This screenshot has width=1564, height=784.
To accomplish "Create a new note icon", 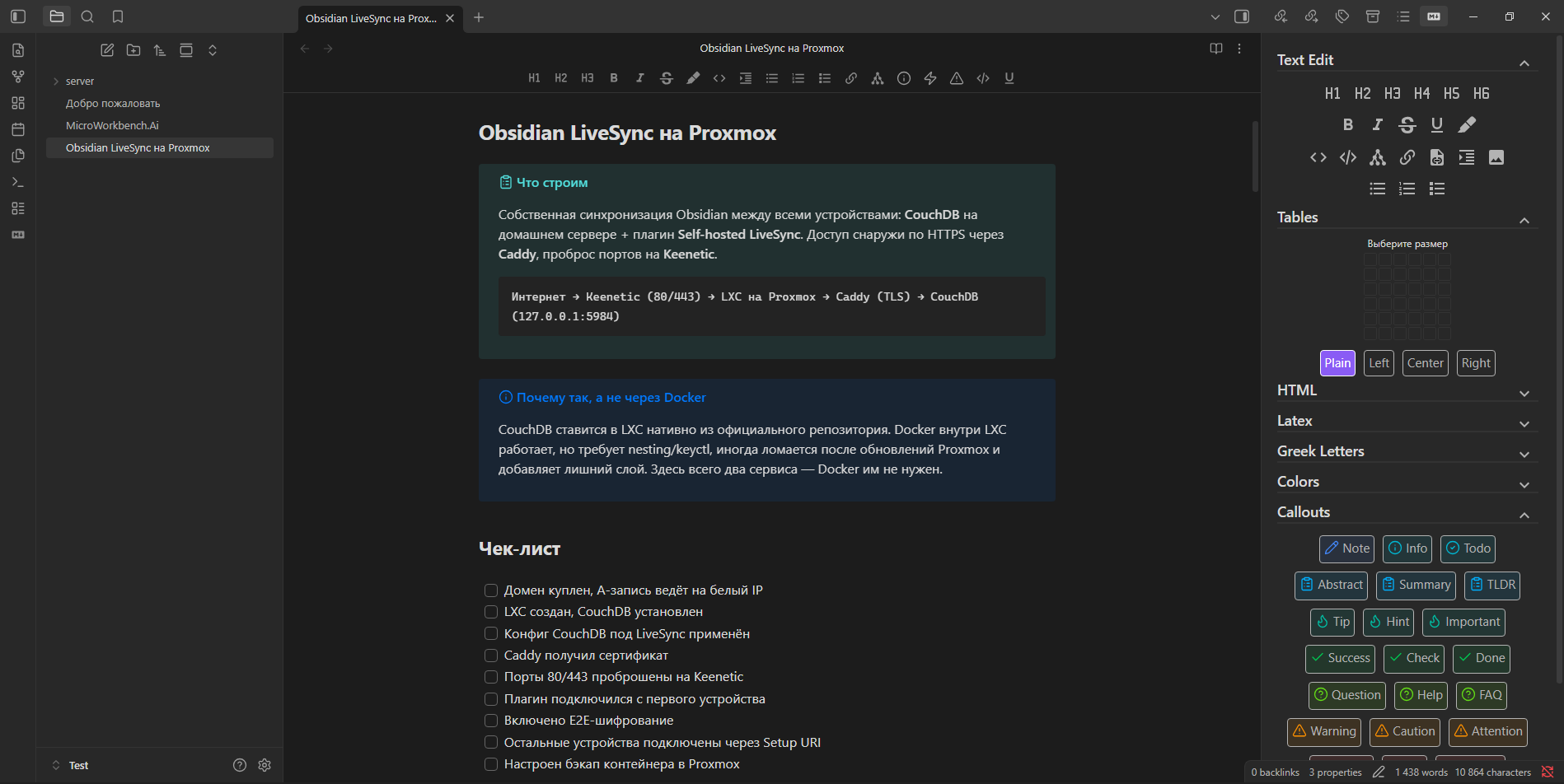I will point(107,50).
